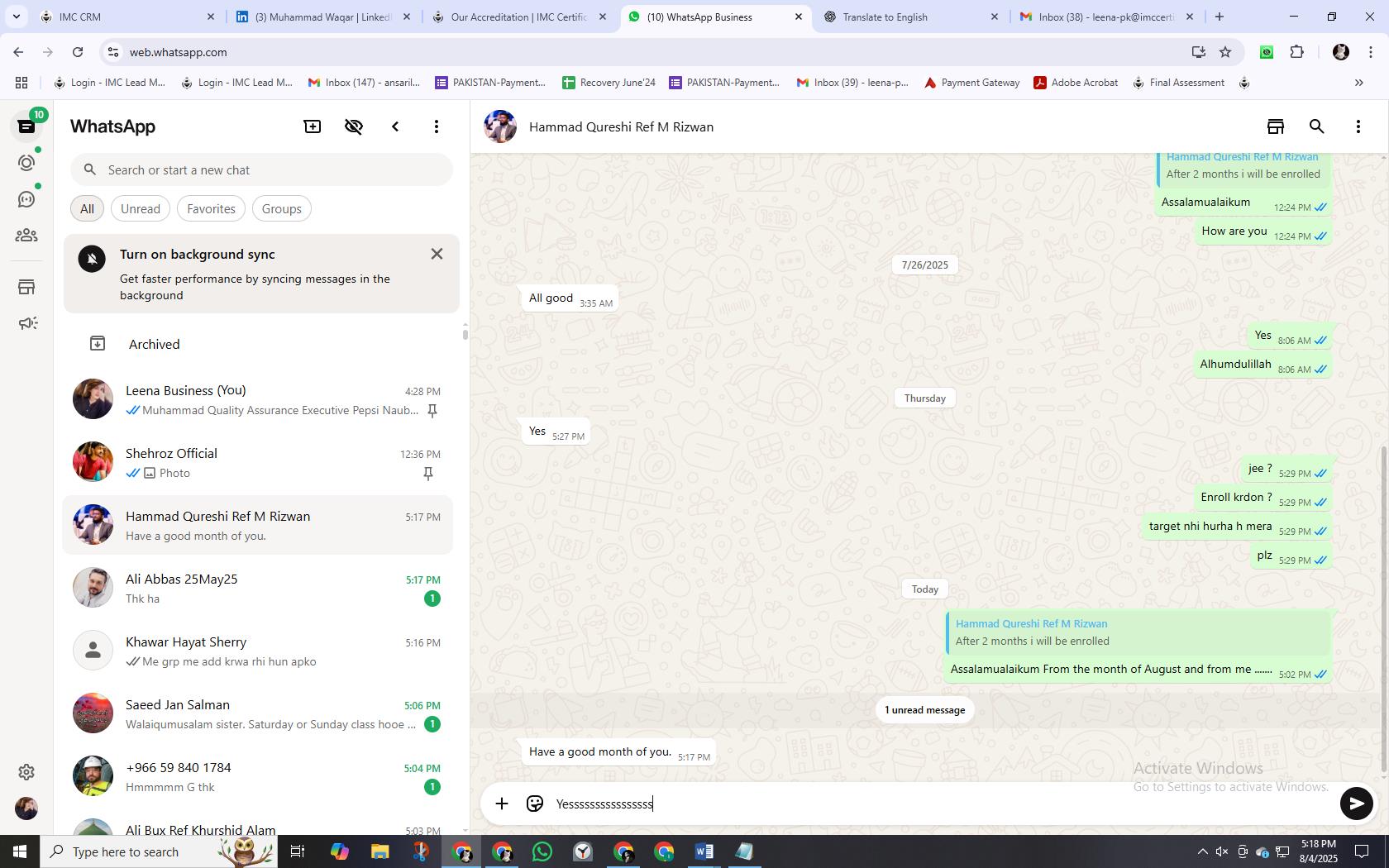Collapse chat list with left chevron

395,126
